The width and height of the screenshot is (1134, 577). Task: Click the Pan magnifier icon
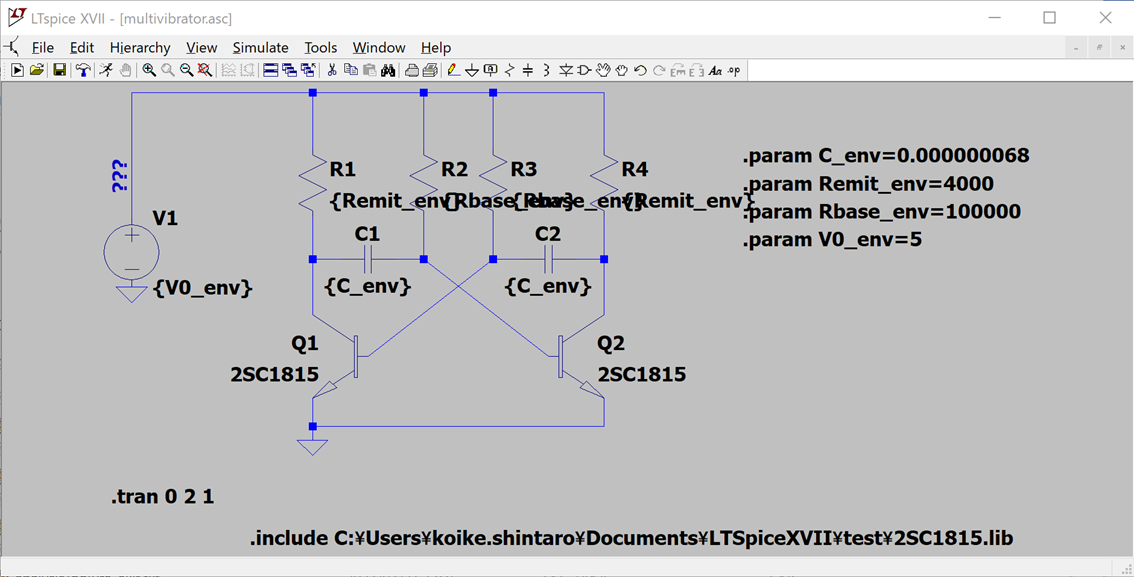[x=168, y=70]
